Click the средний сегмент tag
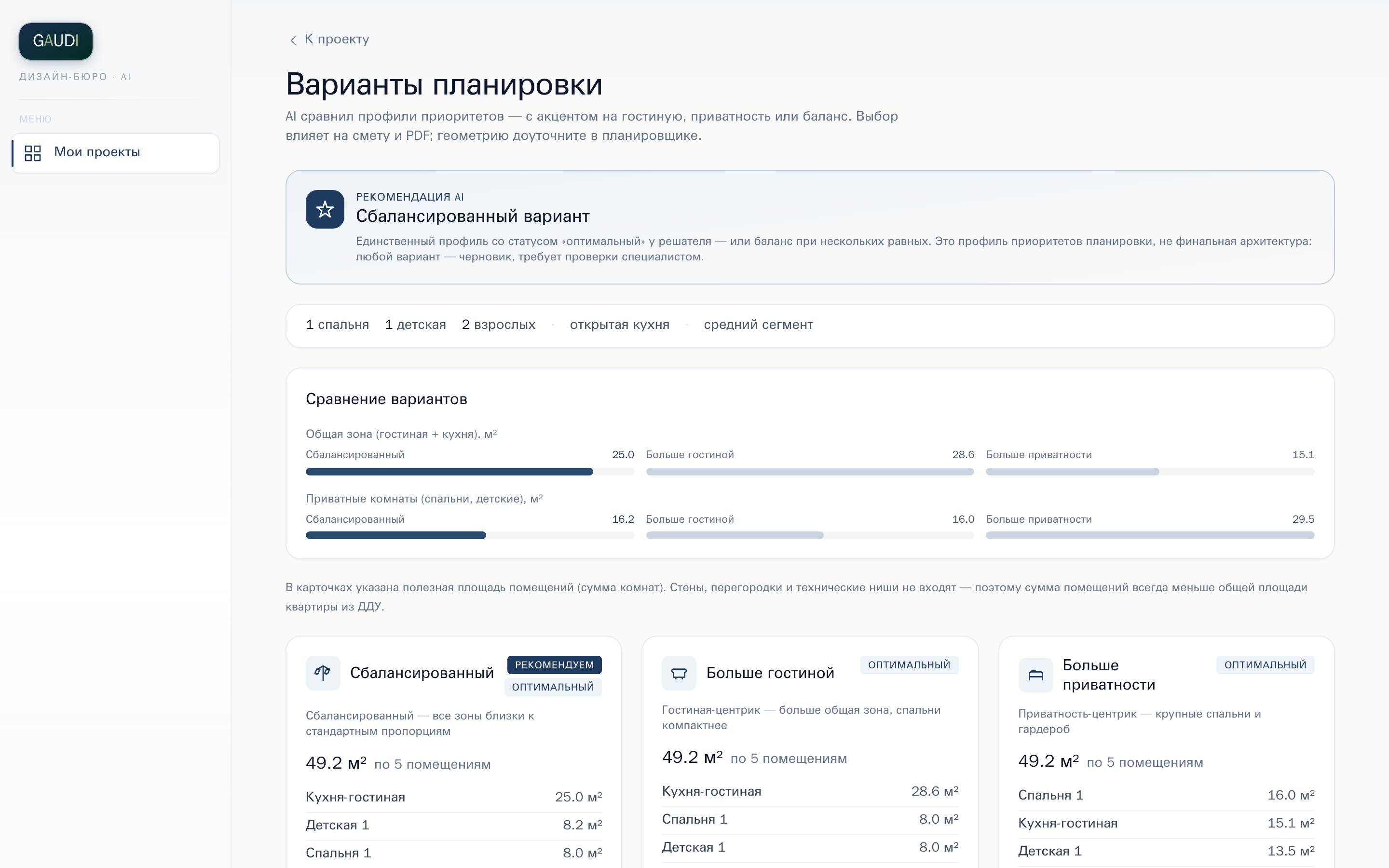This screenshot has width=1389, height=868. click(758, 325)
